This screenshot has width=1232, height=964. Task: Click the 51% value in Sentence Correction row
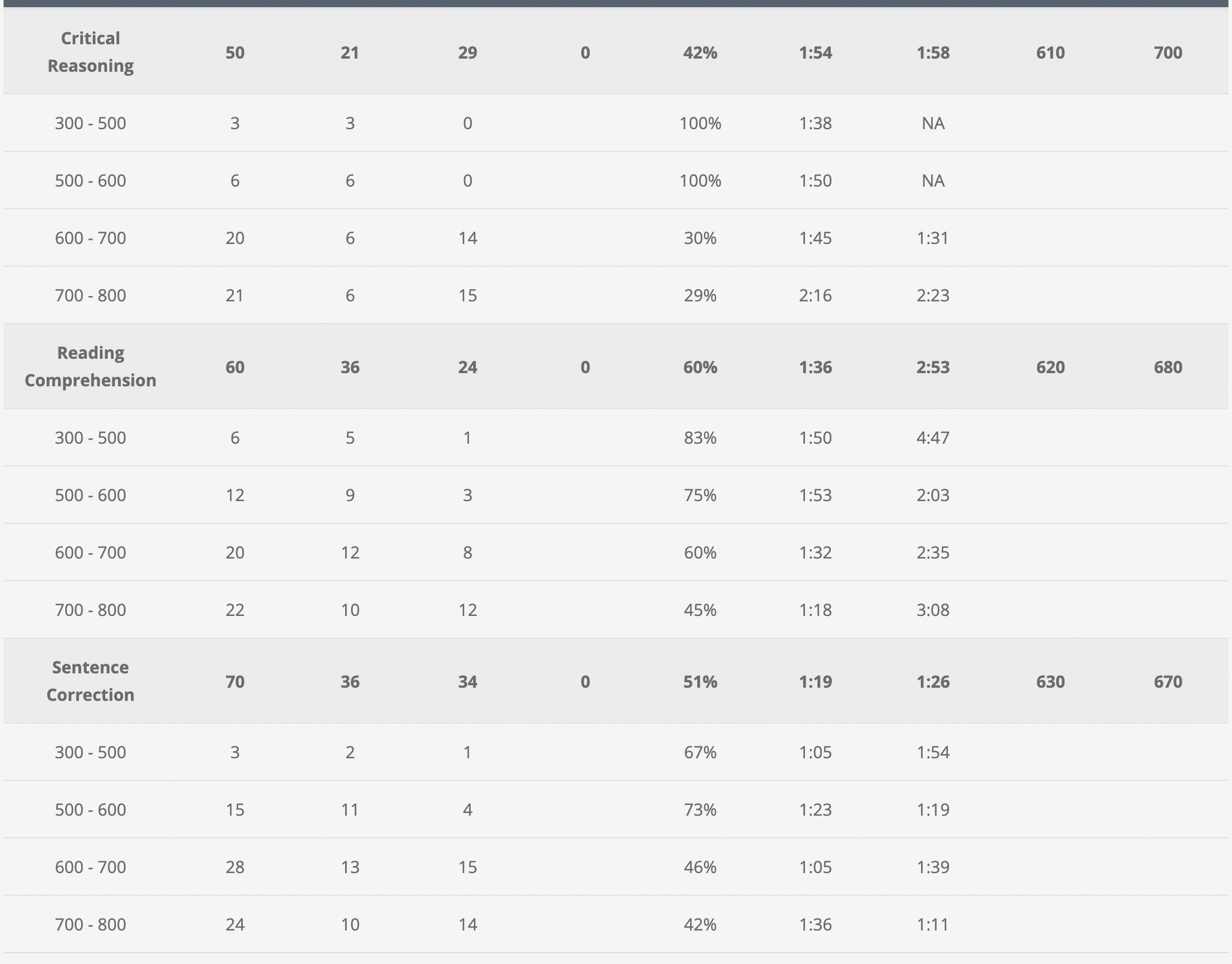point(700,682)
